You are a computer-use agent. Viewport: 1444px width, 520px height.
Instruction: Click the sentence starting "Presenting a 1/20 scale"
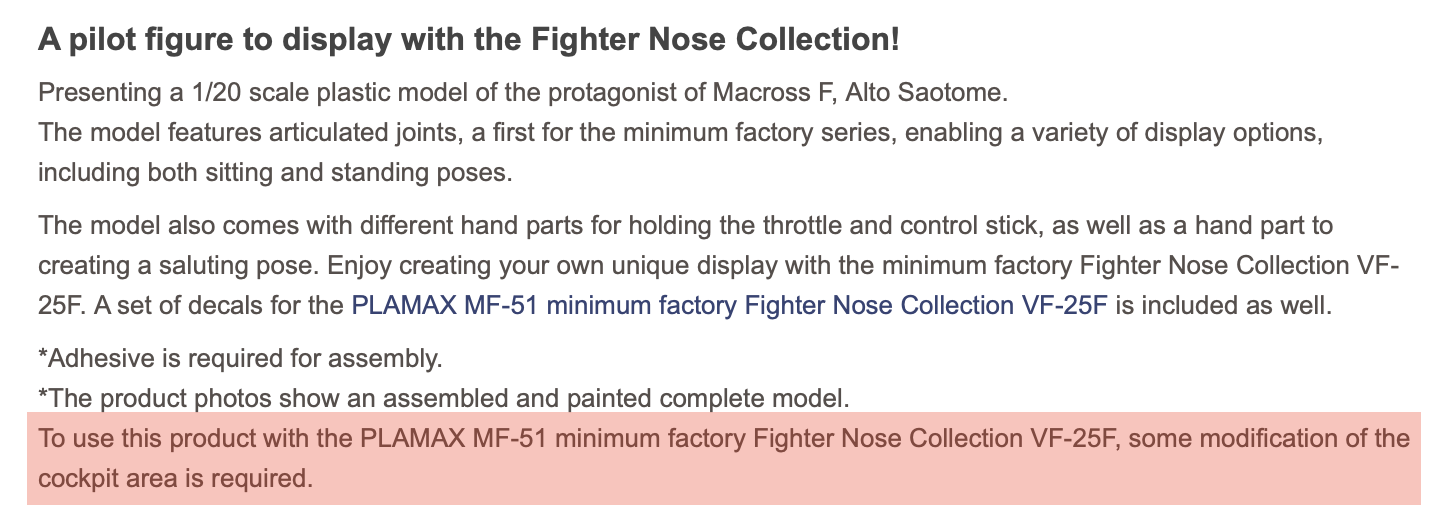tap(523, 94)
